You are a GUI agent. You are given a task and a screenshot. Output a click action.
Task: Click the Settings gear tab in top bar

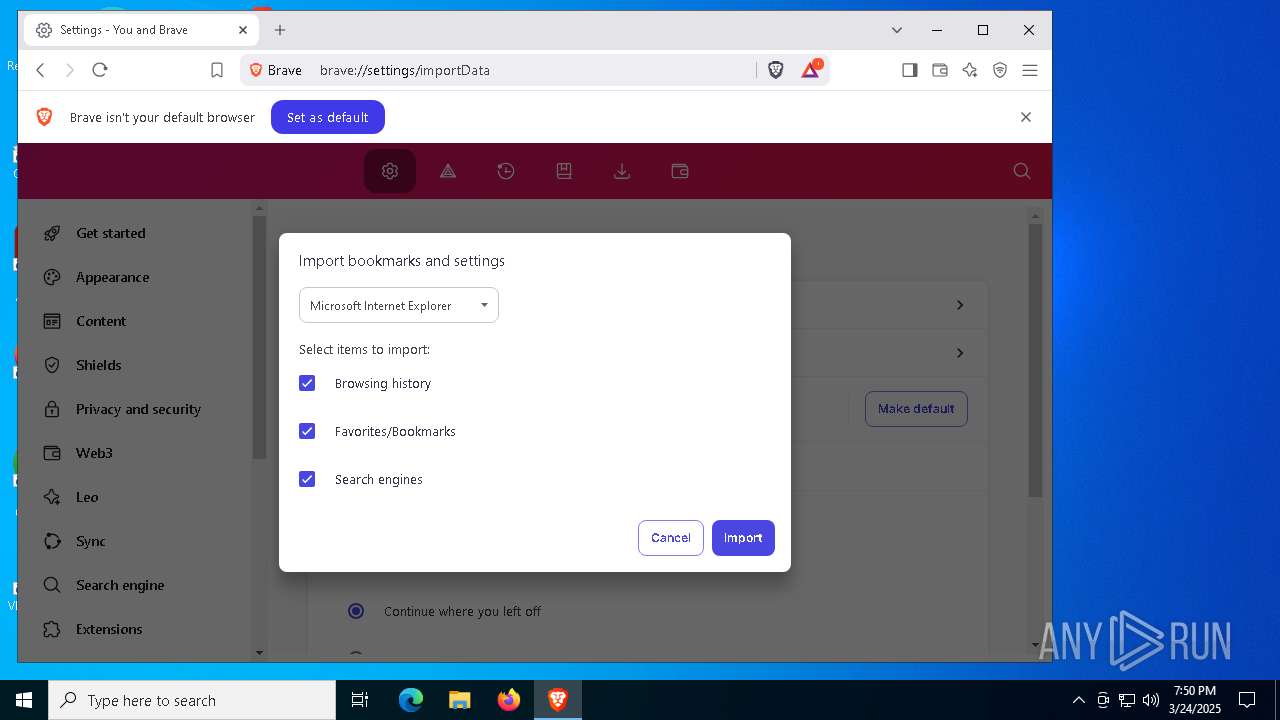tap(390, 171)
